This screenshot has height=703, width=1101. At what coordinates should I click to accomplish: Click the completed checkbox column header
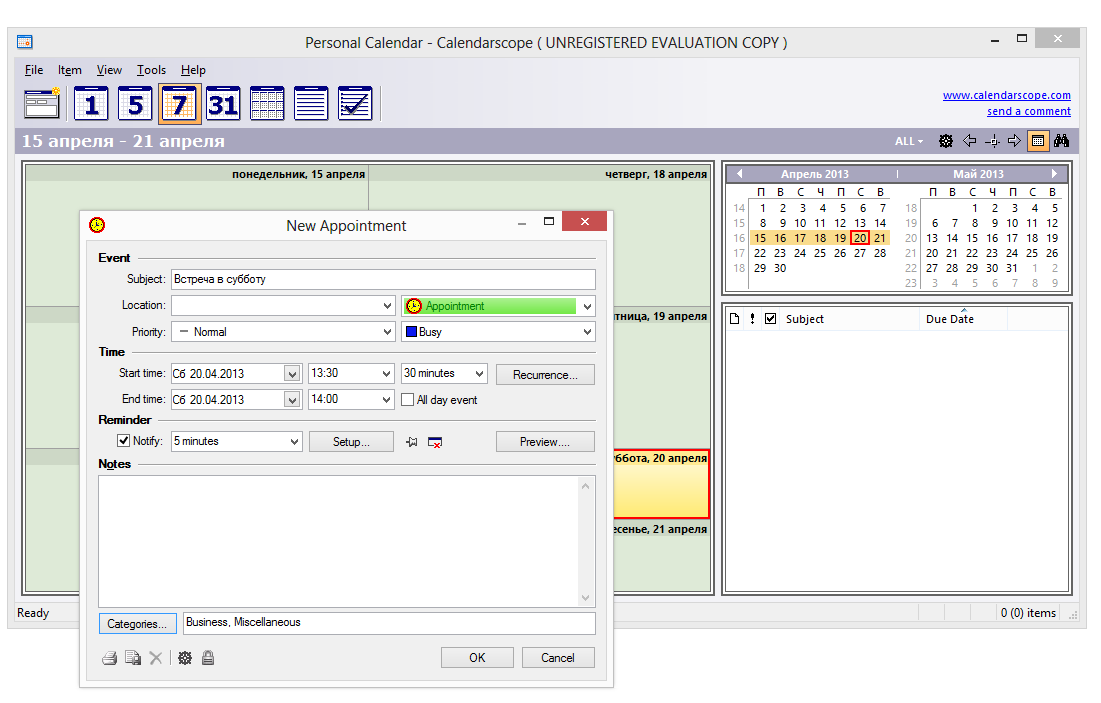[770, 319]
